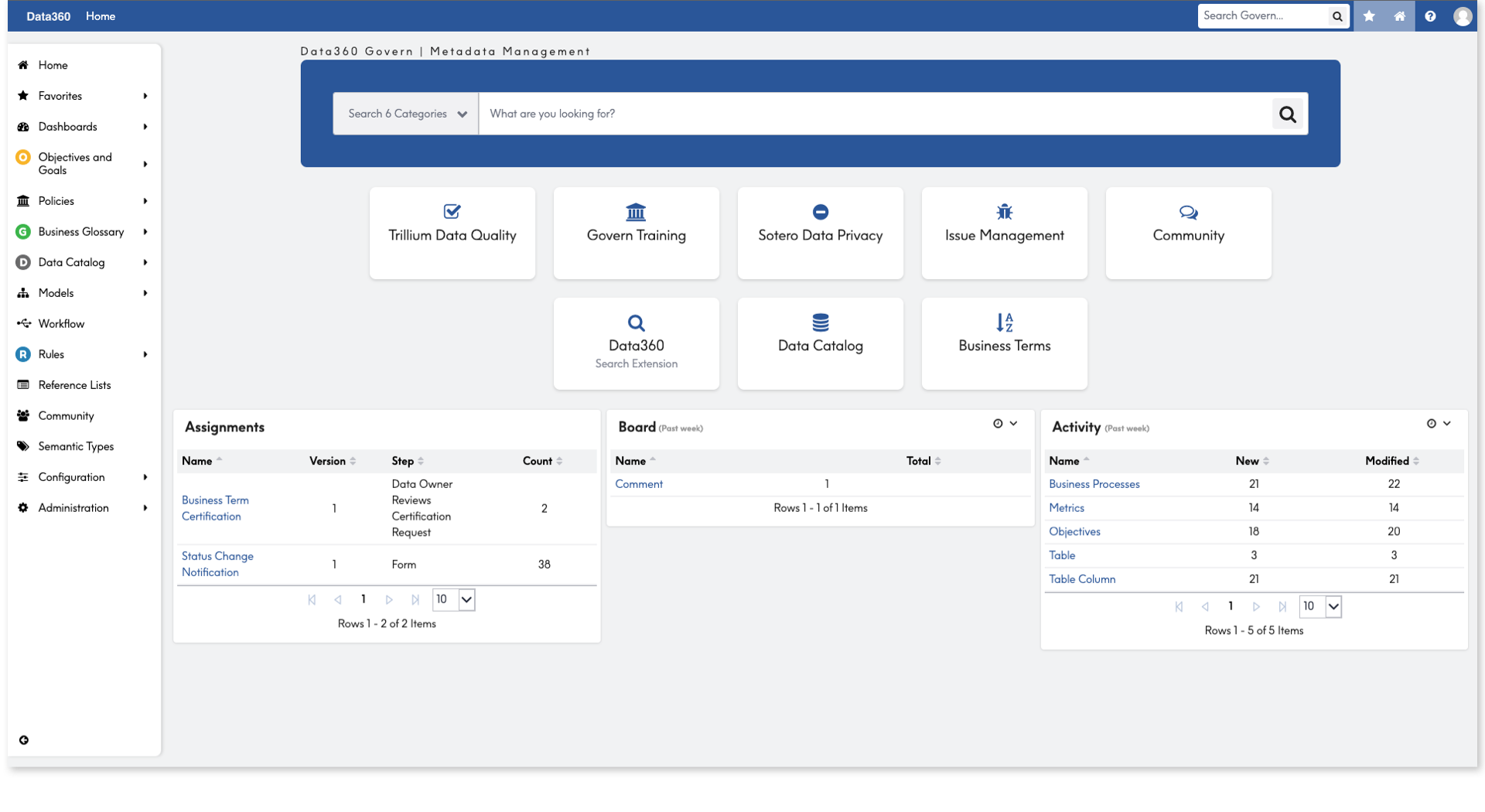Expand Objectives and Goals submenu

pos(145,164)
